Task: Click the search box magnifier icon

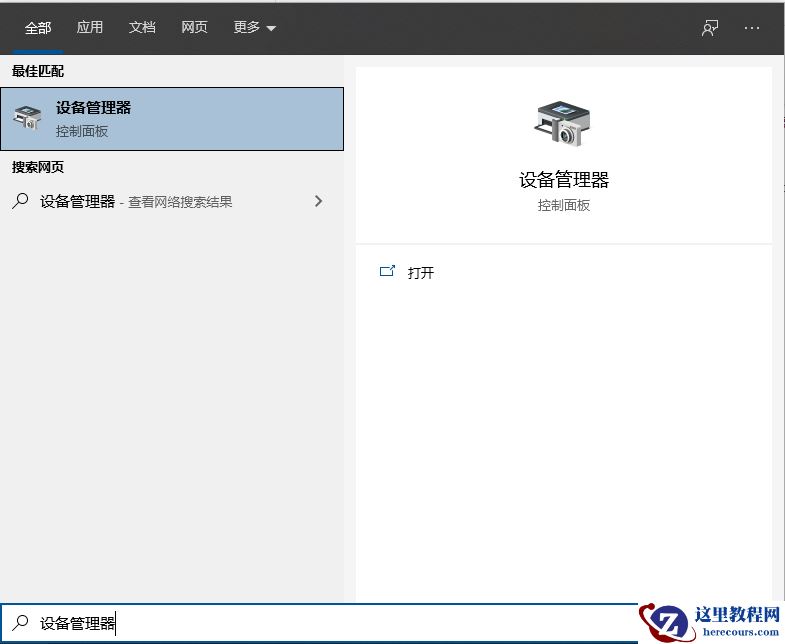Action: coord(21,622)
